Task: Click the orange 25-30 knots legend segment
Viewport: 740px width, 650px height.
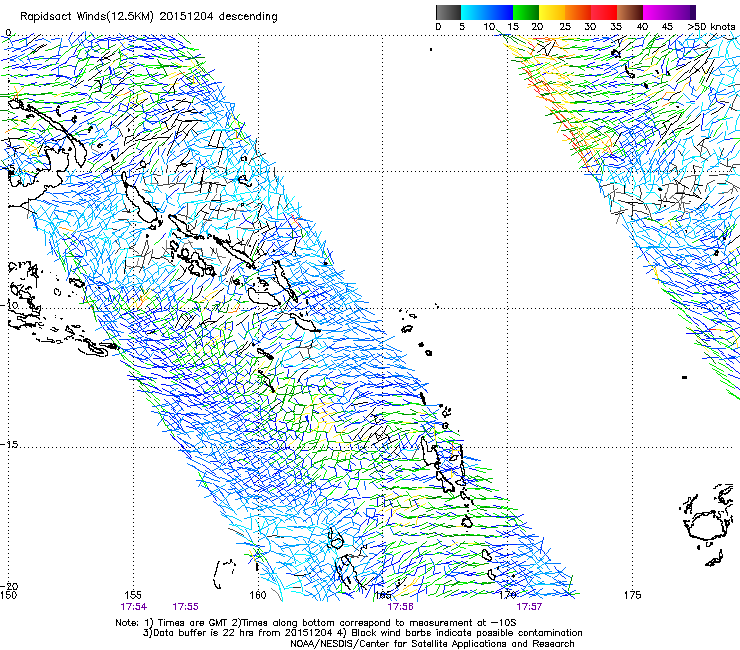Action: (578, 12)
